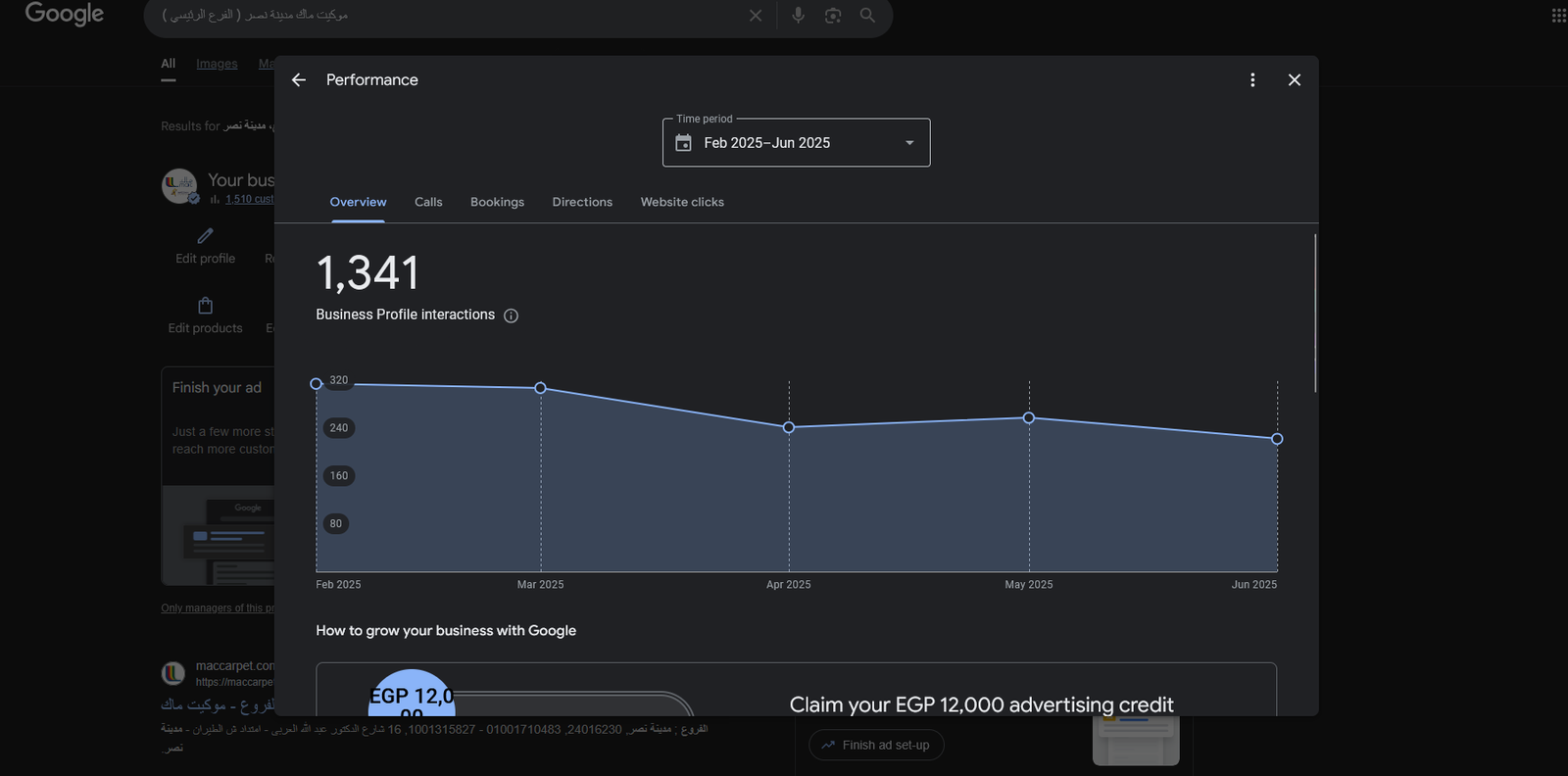Click the Edit profile pencil button
The height and width of the screenshot is (776, 1568).
click(x=205, y=245)
